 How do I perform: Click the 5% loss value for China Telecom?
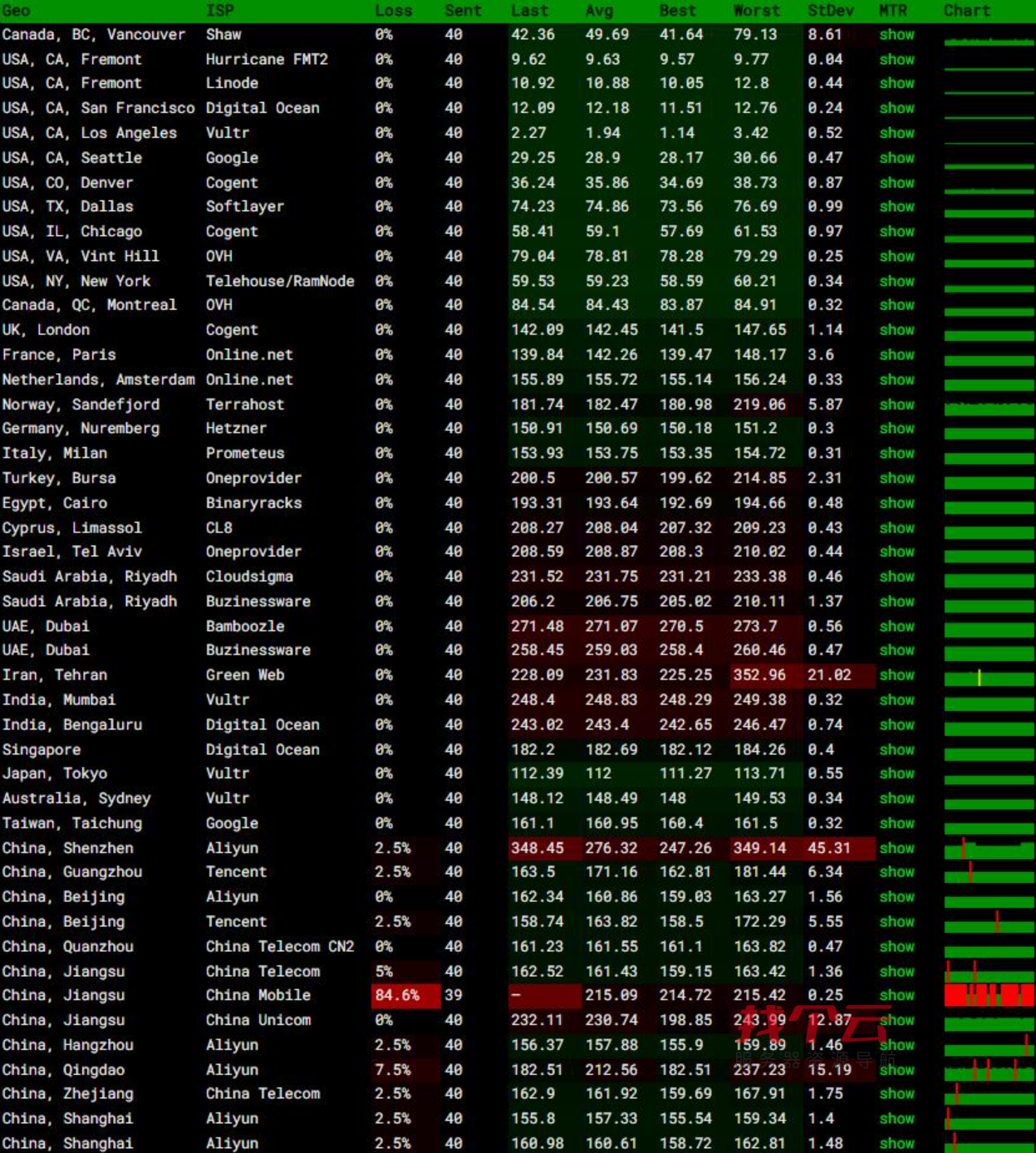tap(384, 972)
